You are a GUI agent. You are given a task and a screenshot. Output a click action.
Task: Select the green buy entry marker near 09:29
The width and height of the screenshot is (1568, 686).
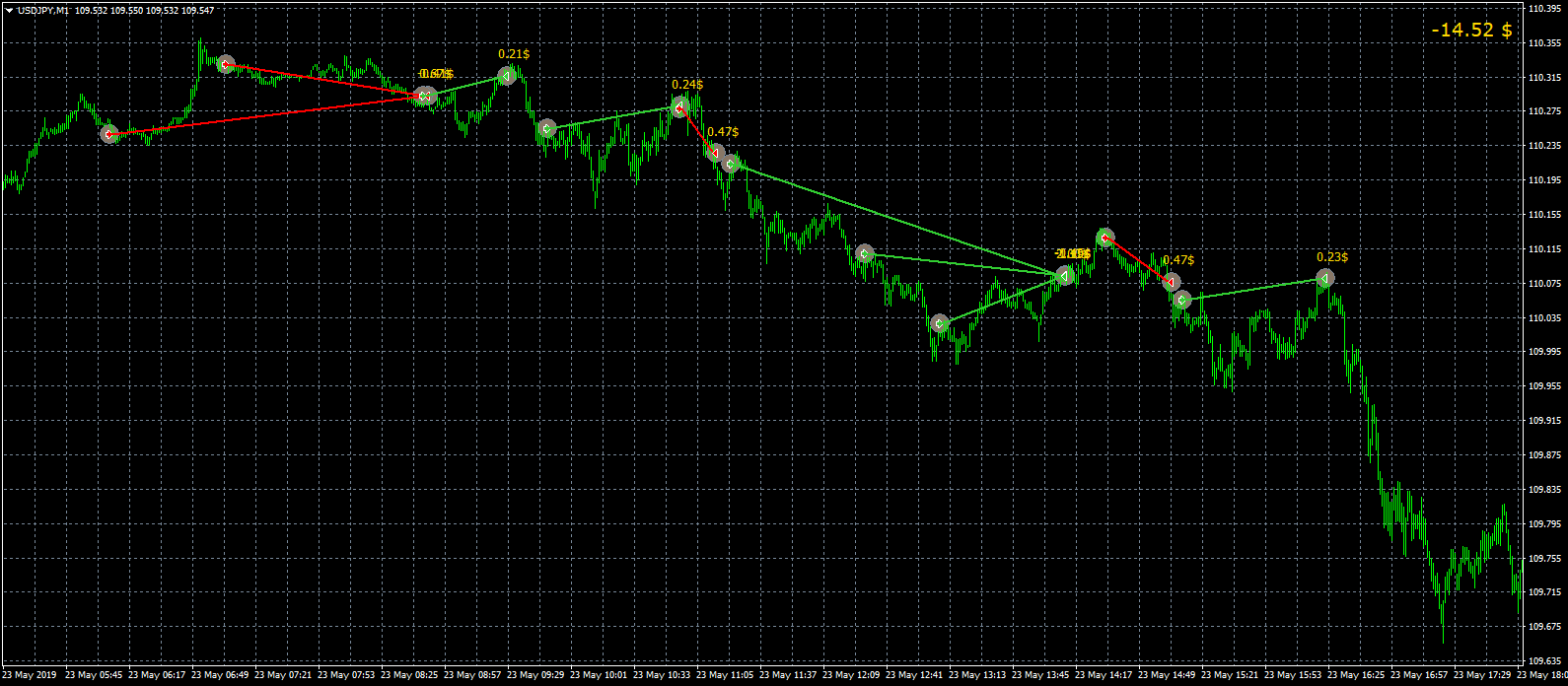547,128
